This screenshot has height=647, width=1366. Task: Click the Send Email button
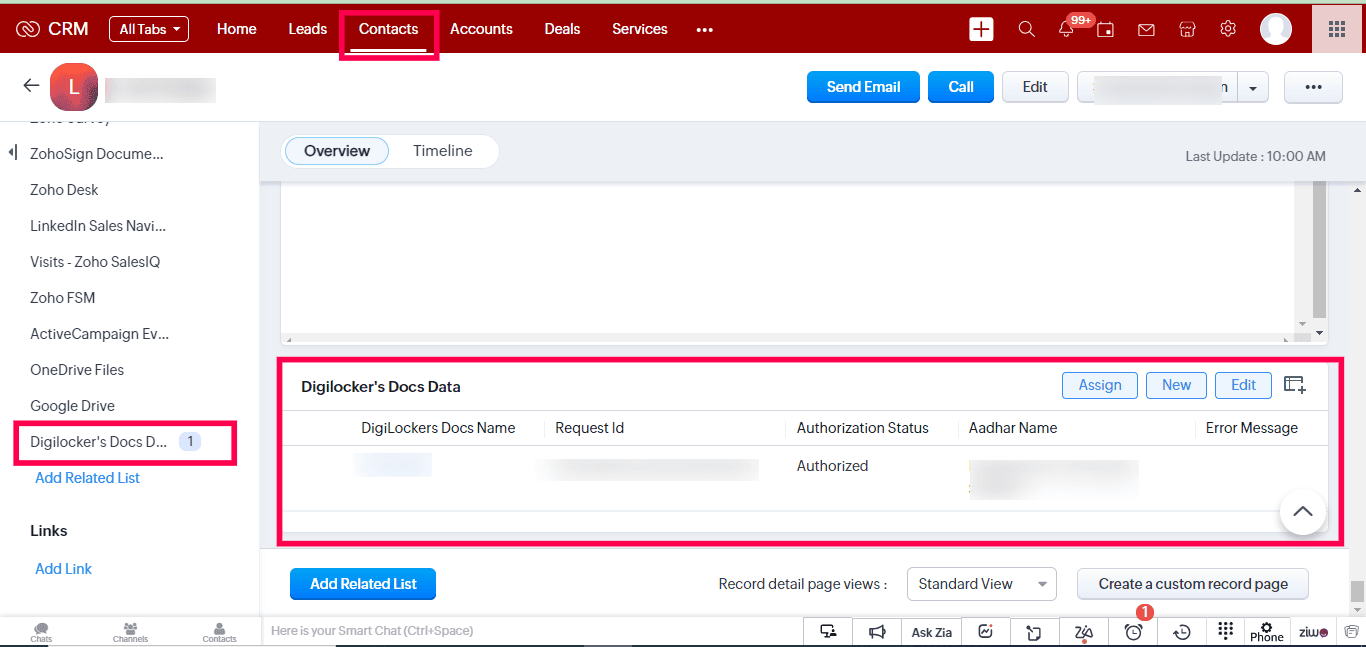point(864,87)
